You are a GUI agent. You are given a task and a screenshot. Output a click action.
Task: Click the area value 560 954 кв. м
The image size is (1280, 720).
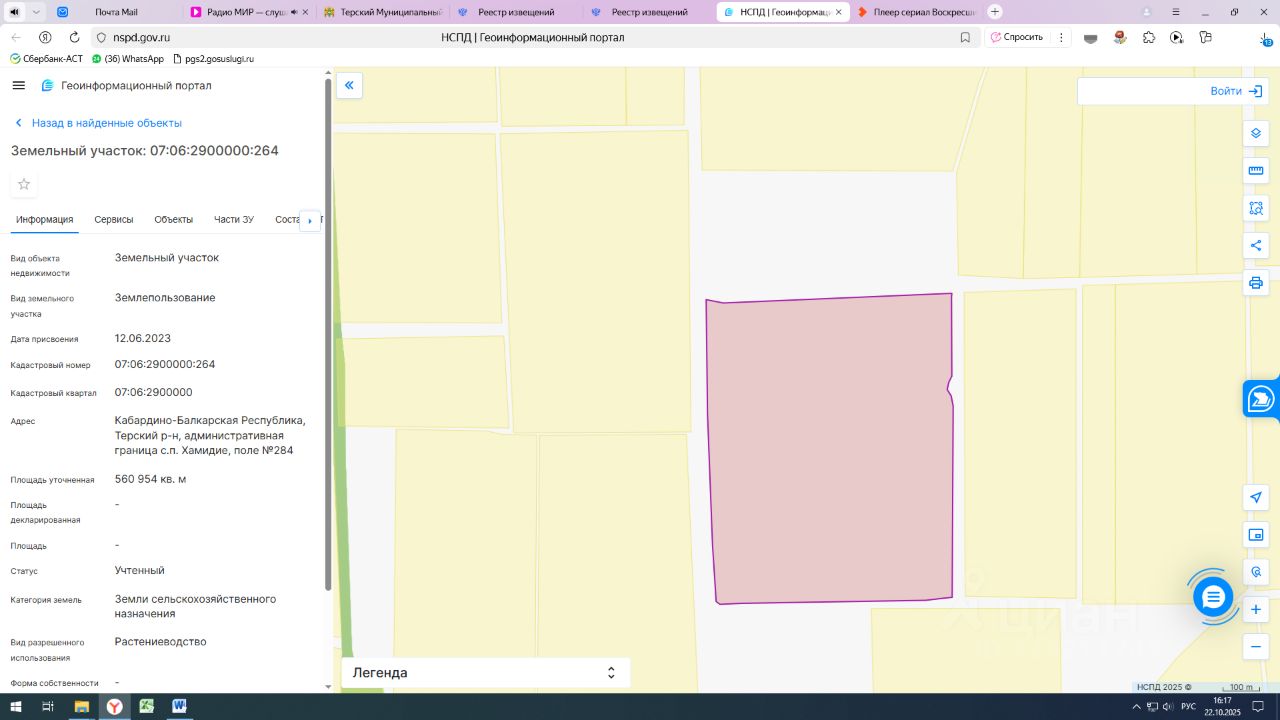tap(151, 480)
